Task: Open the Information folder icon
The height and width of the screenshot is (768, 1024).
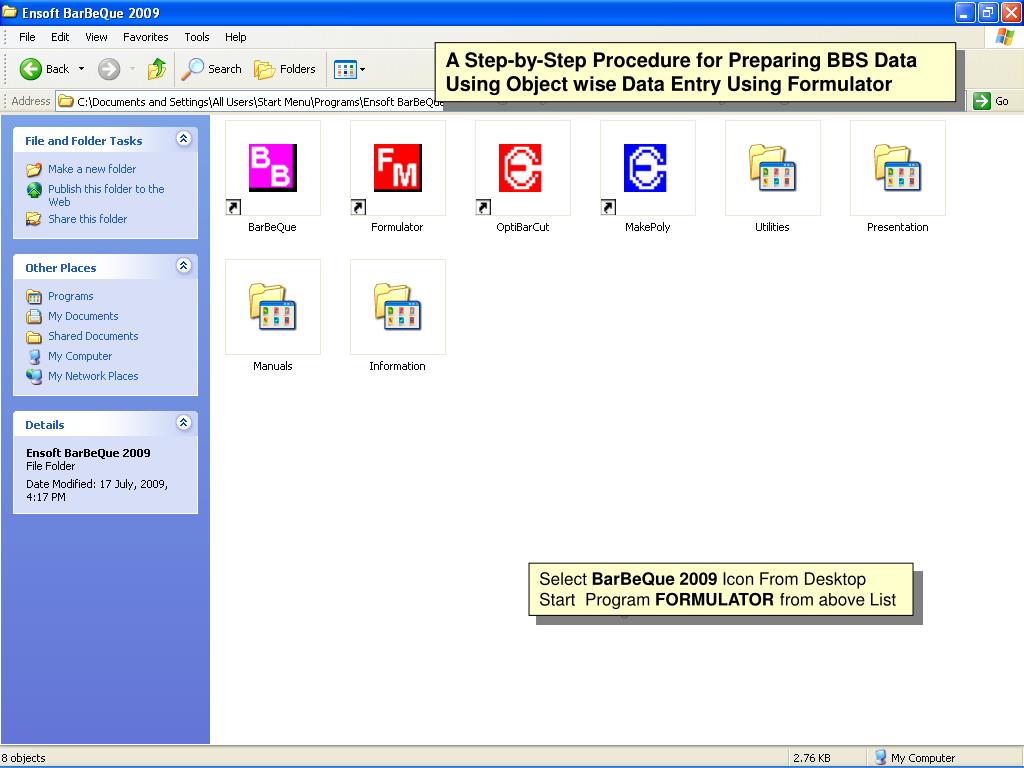Action: [x=398, y=307]
